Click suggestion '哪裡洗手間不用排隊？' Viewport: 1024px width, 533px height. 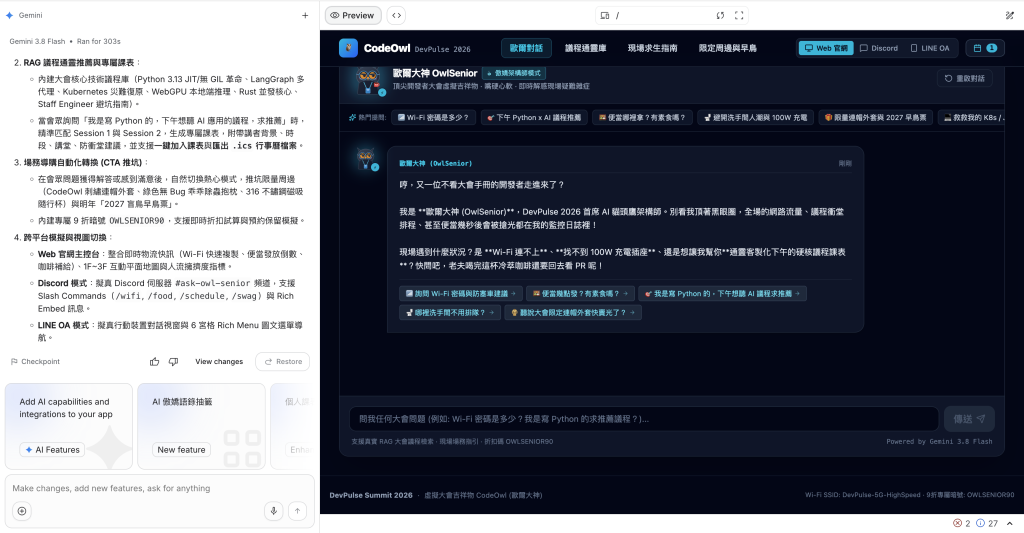click(450, 313)
